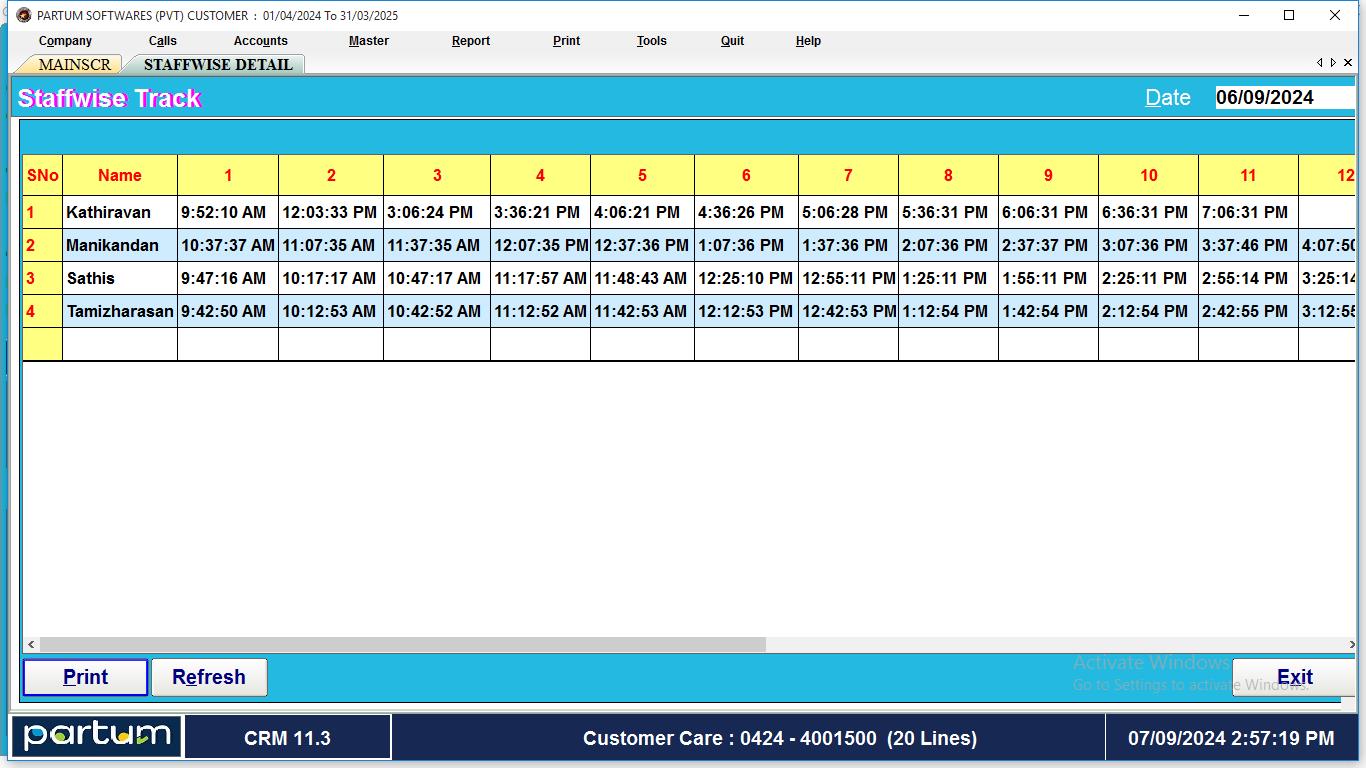Click the Refresh button
This screenshot has width=1366, height=768.
pos(209,677)
